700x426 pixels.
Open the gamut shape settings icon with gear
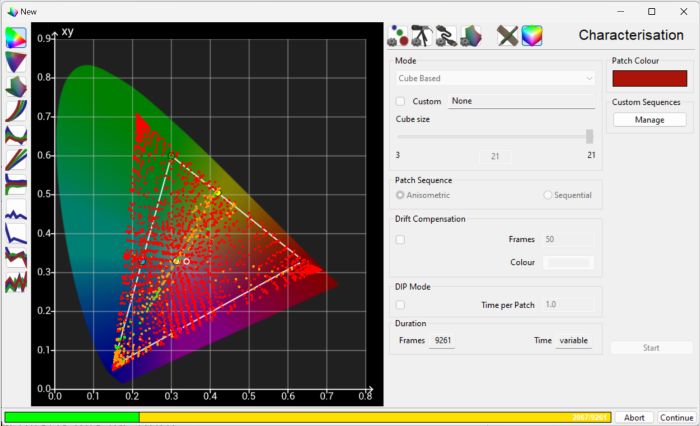[471, 36]
